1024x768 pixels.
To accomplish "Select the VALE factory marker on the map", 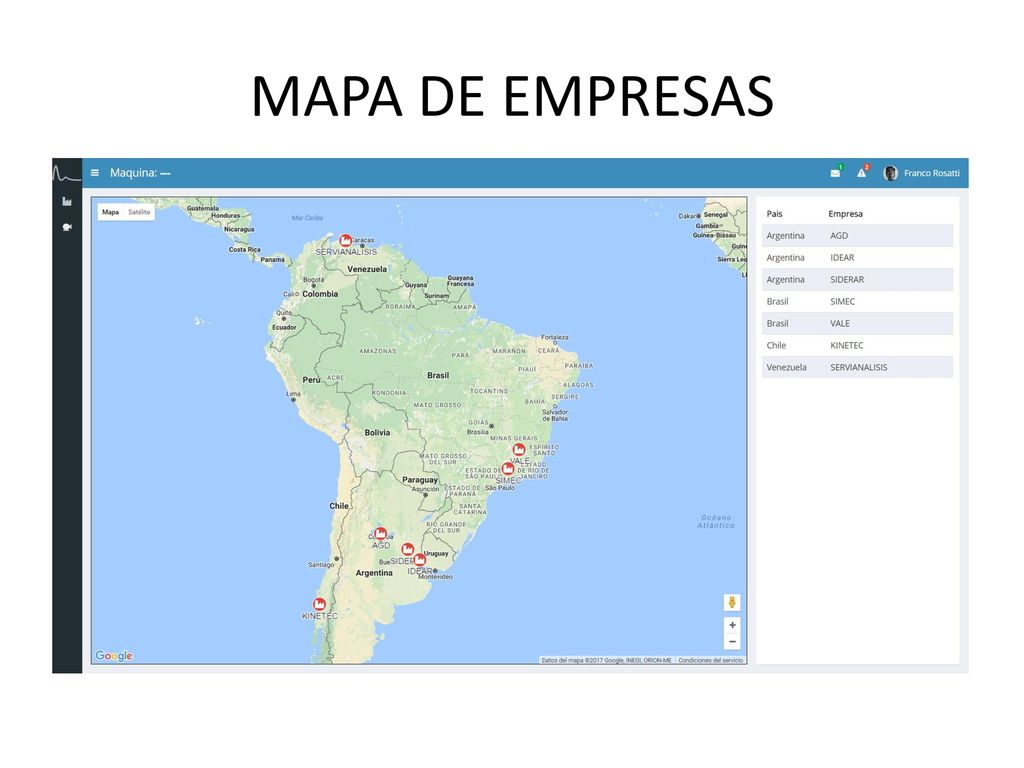I will (x=519, y=449).
